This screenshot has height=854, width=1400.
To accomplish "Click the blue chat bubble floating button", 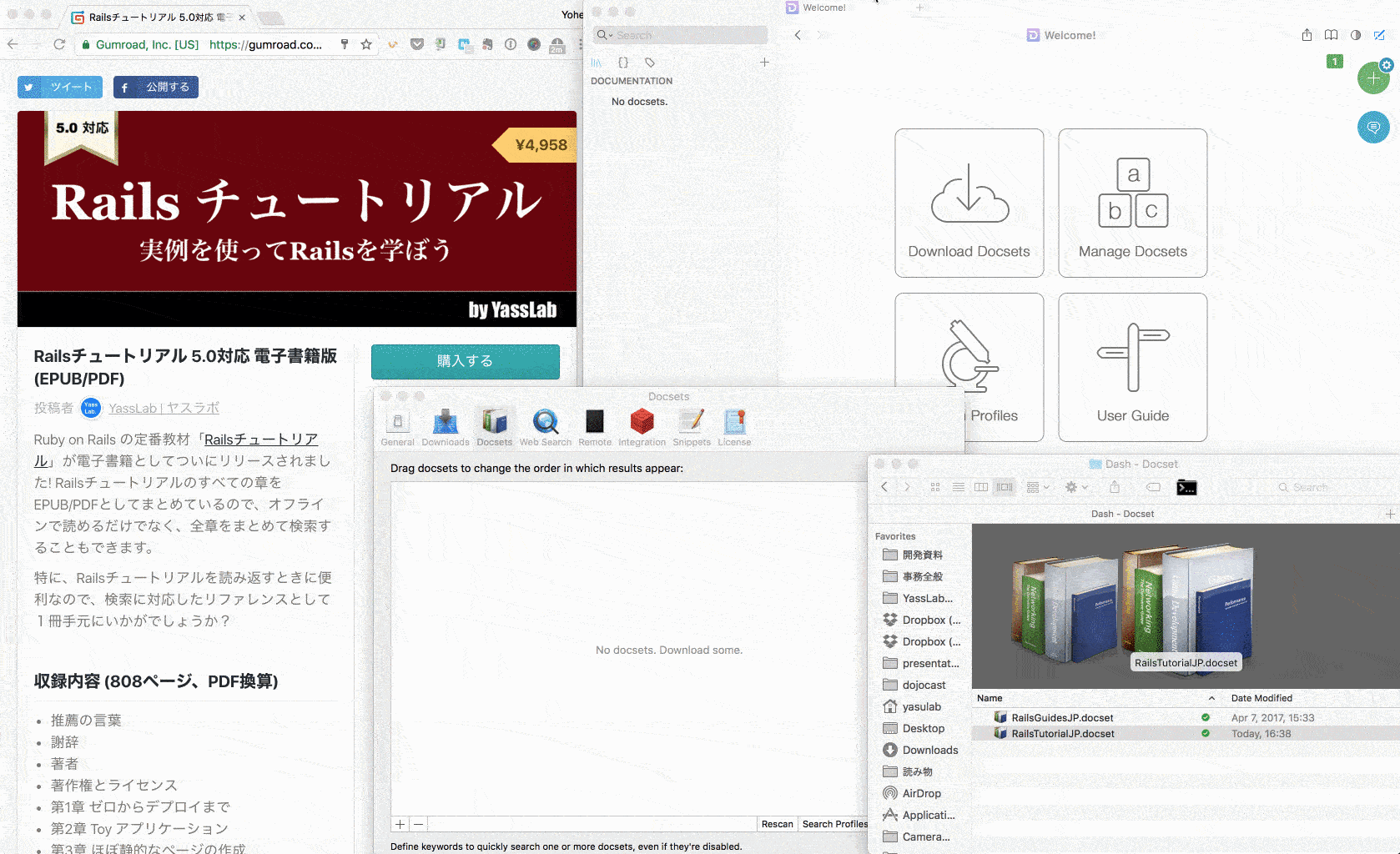I will [1373, 127].
